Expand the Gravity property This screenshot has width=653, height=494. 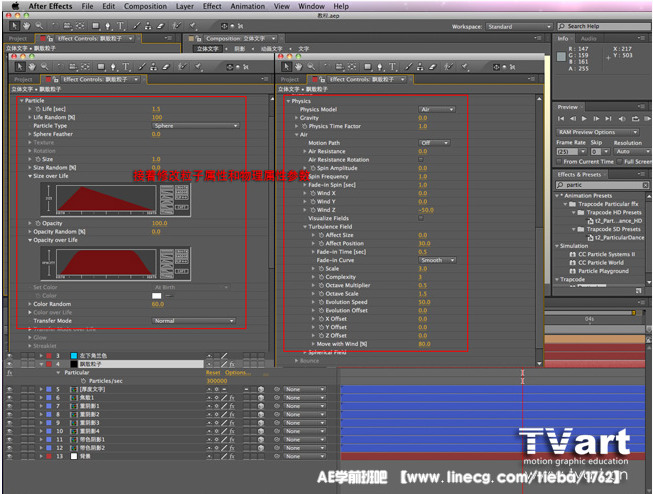tap(296, 118)
